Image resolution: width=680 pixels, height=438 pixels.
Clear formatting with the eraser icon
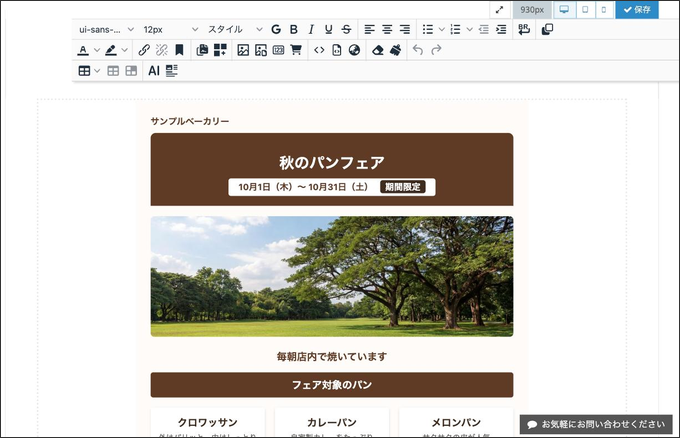(378, 50)
